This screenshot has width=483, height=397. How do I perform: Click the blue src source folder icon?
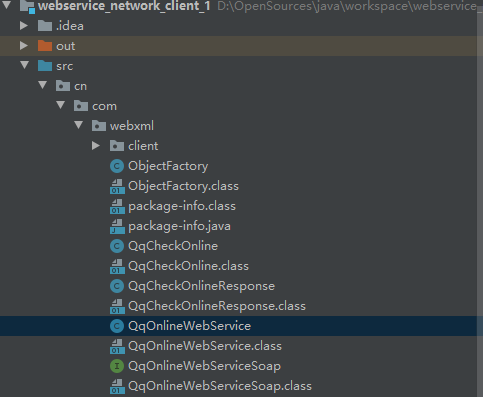click(45, 66)
